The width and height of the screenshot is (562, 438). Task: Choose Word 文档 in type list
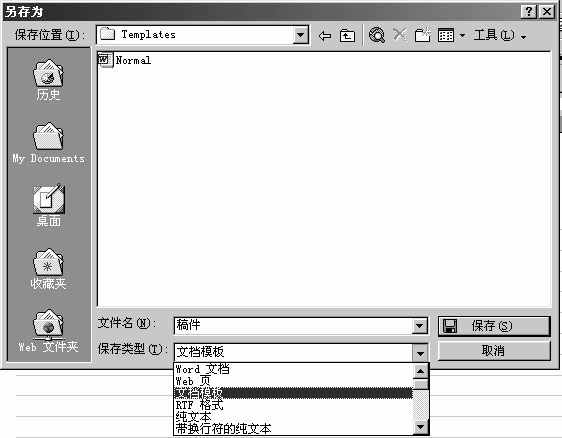point(294,369)
